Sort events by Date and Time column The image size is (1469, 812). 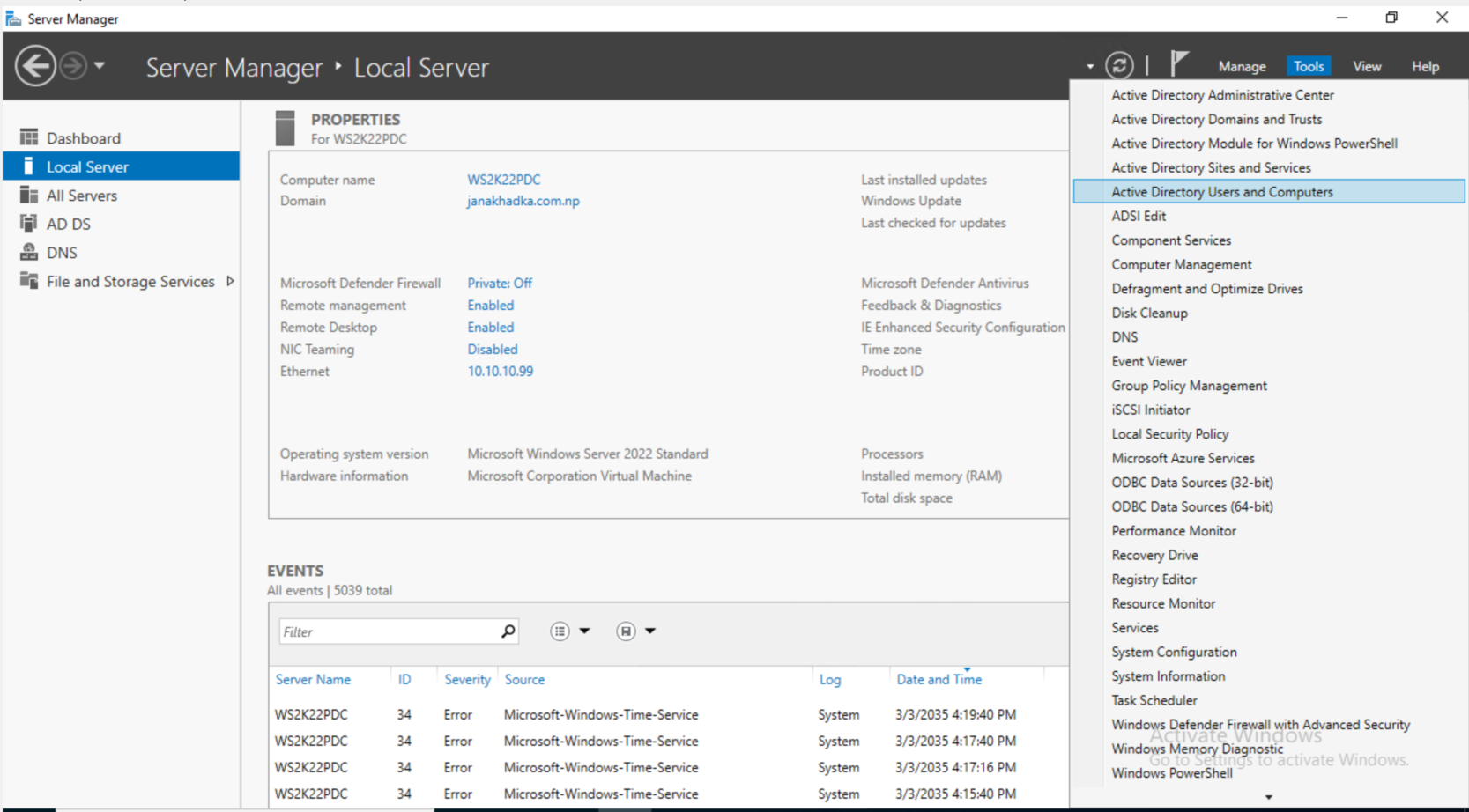[939, 680]
